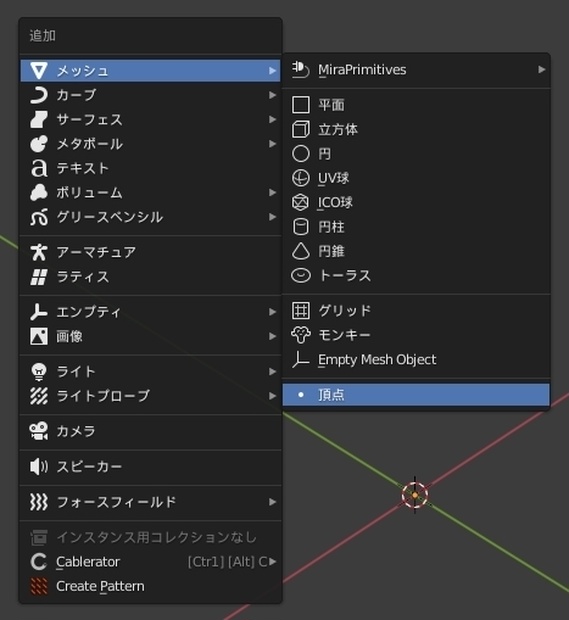This screenshot has height=620, width=569.
Task: Click the ボリューム cloud icon
Action: pos(39,193)
